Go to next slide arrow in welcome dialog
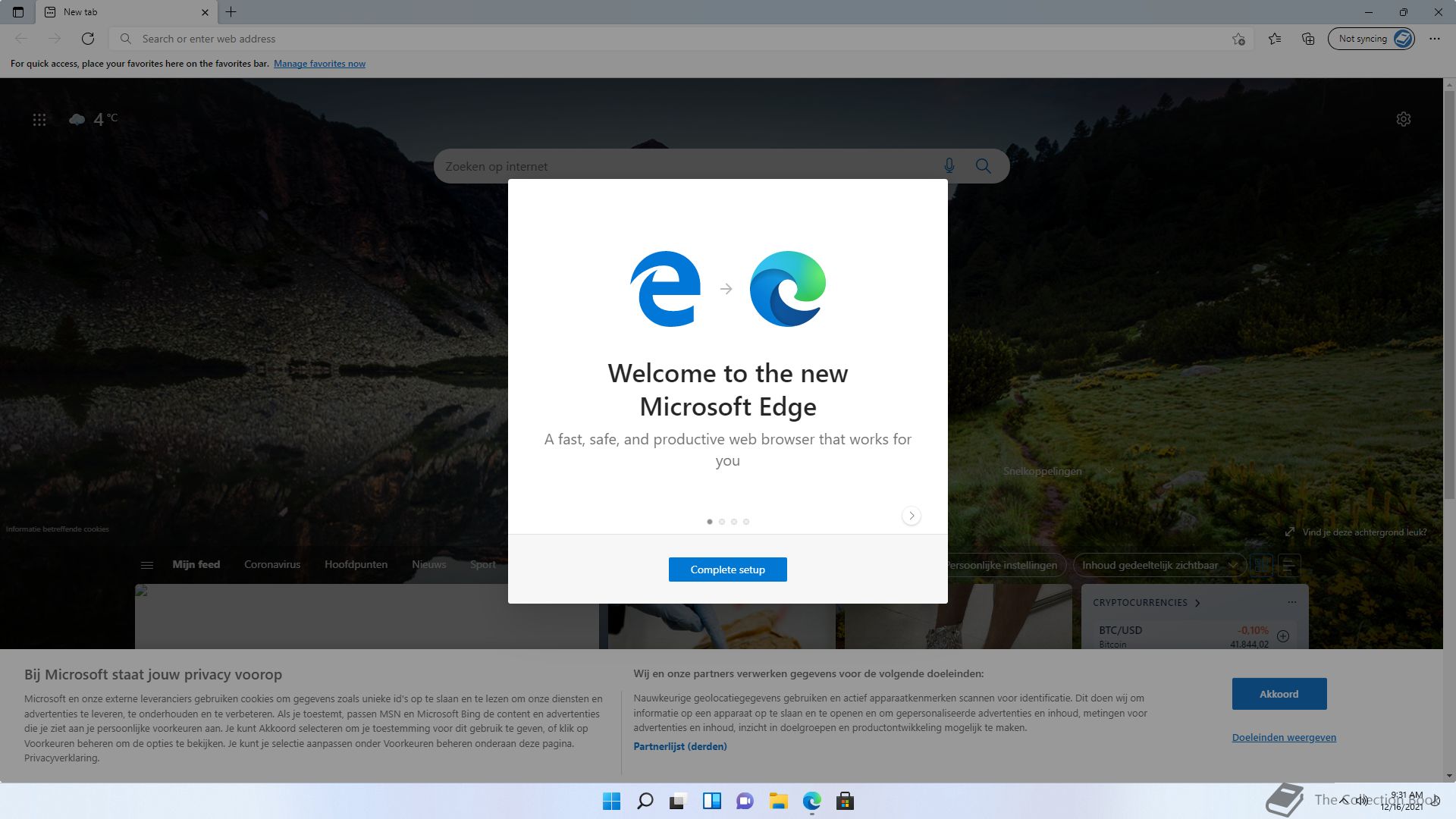 [x=912, y=516]
